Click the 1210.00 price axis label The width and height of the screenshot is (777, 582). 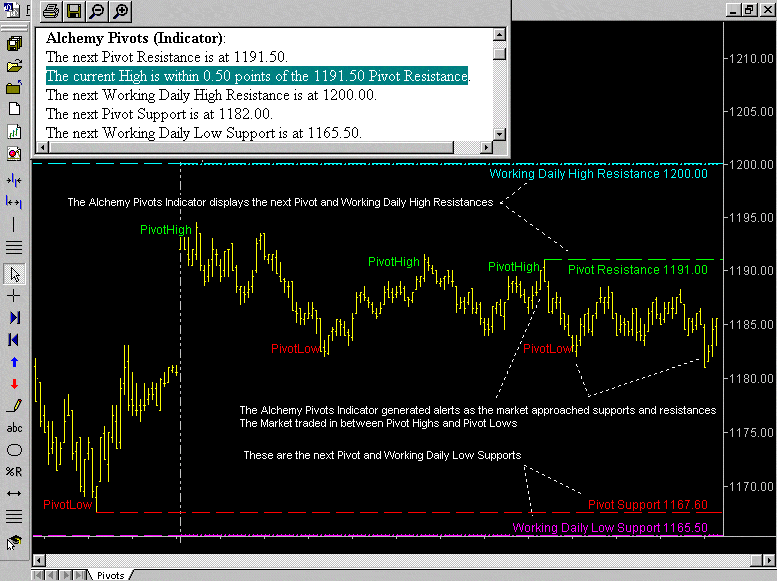(751, 58)
